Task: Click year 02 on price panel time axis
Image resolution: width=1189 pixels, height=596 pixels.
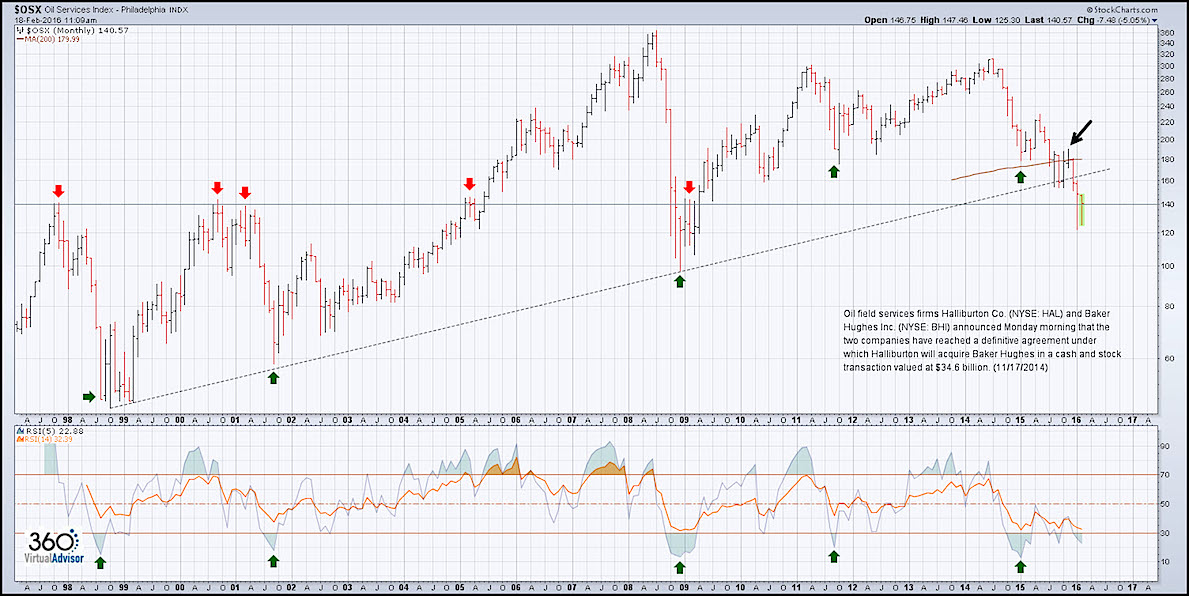Action: pos(292,419)
